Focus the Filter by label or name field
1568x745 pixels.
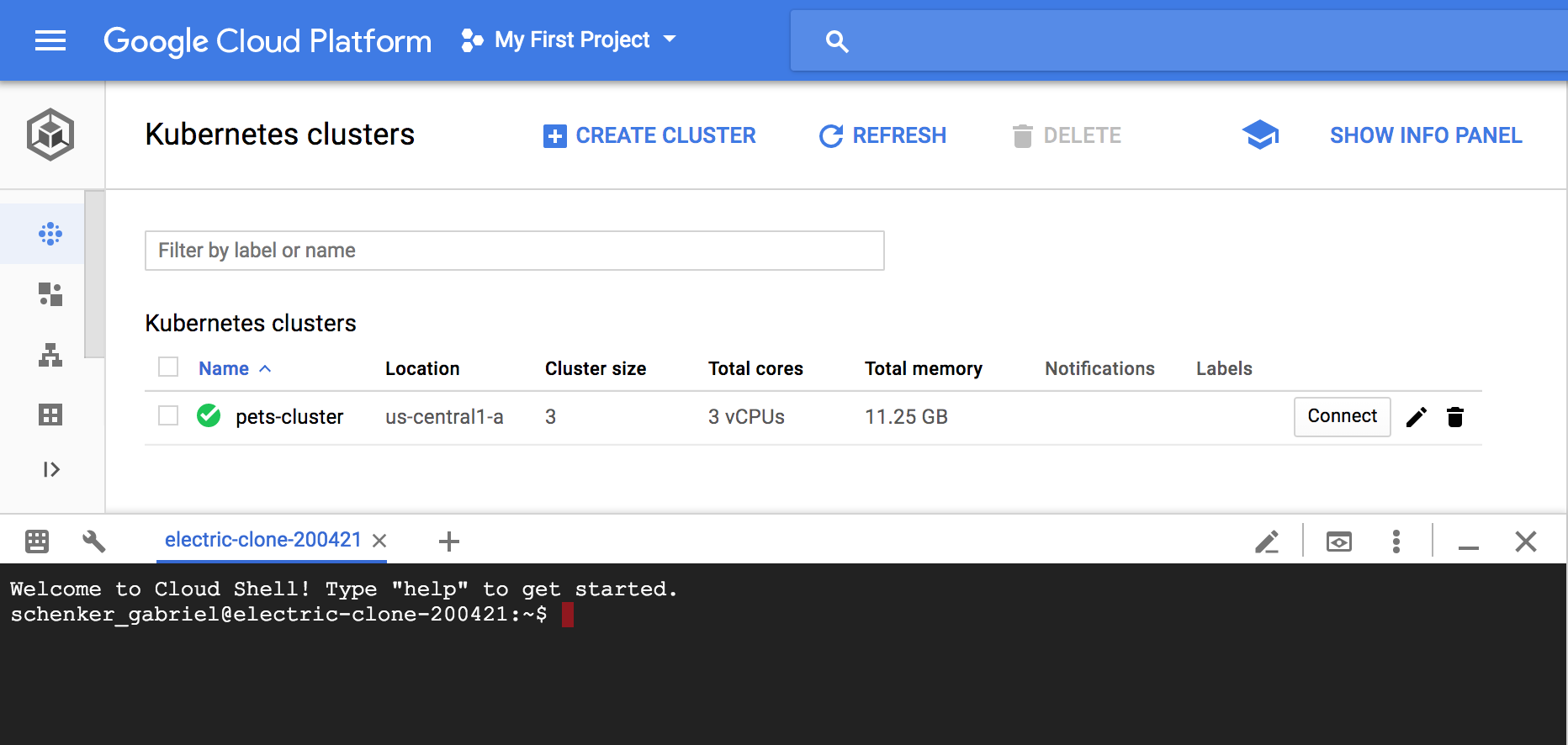[515, 251]
